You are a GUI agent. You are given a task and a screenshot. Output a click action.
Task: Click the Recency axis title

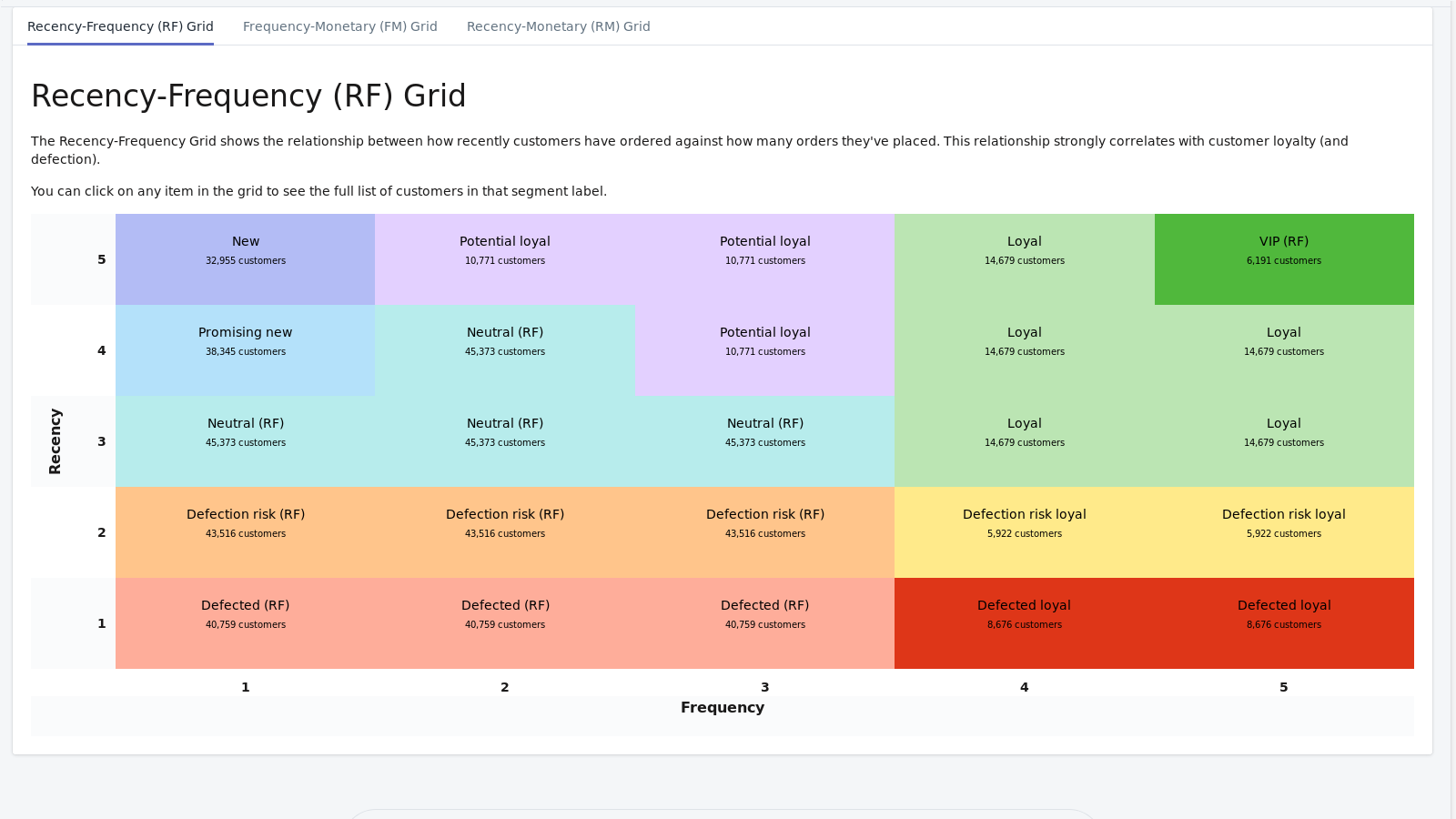coord(55,441)
